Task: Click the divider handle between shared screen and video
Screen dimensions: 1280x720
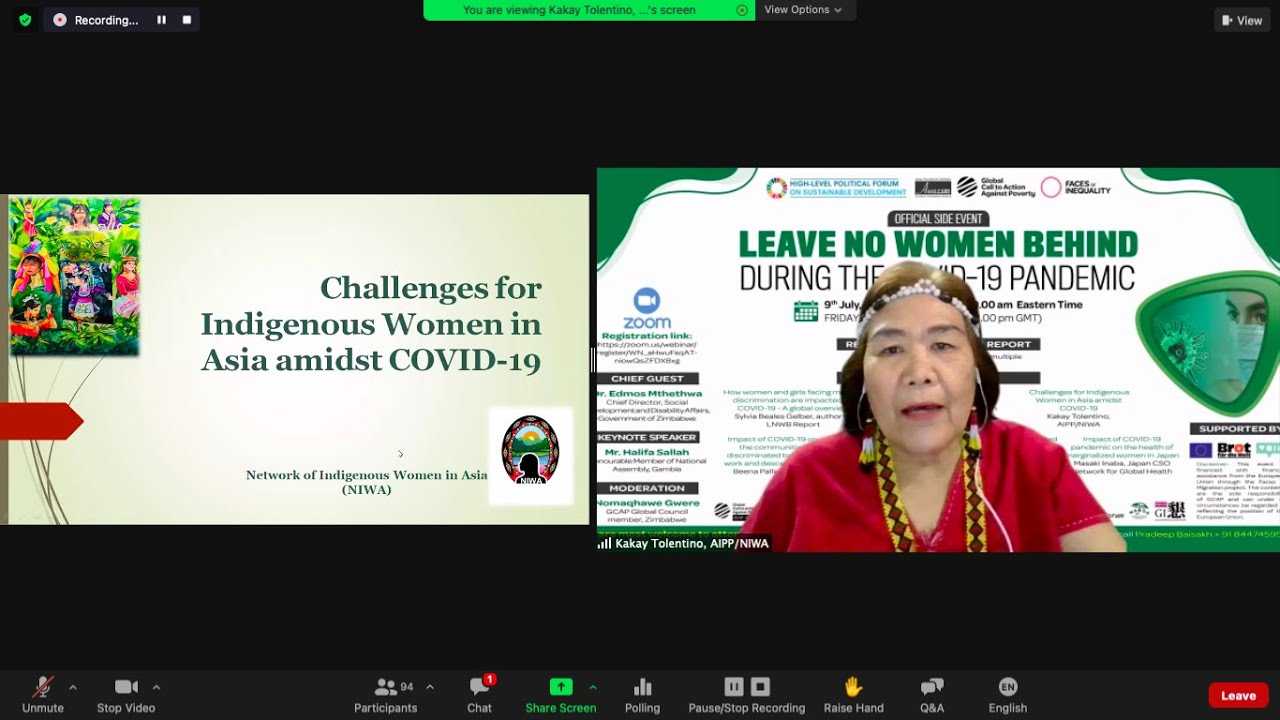Action: (593, 360)
